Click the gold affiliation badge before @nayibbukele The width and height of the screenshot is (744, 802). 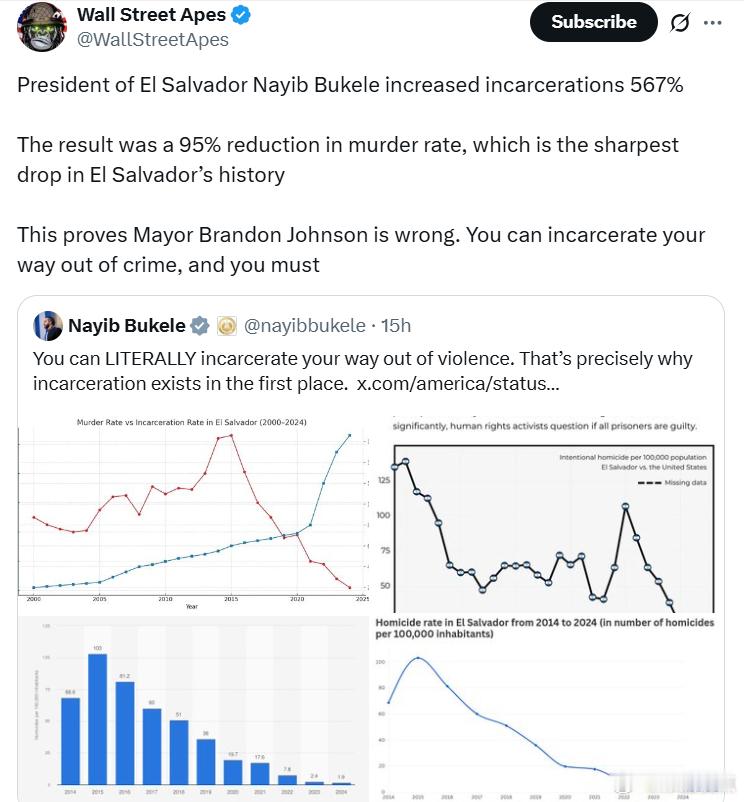(x=226, y=326)
